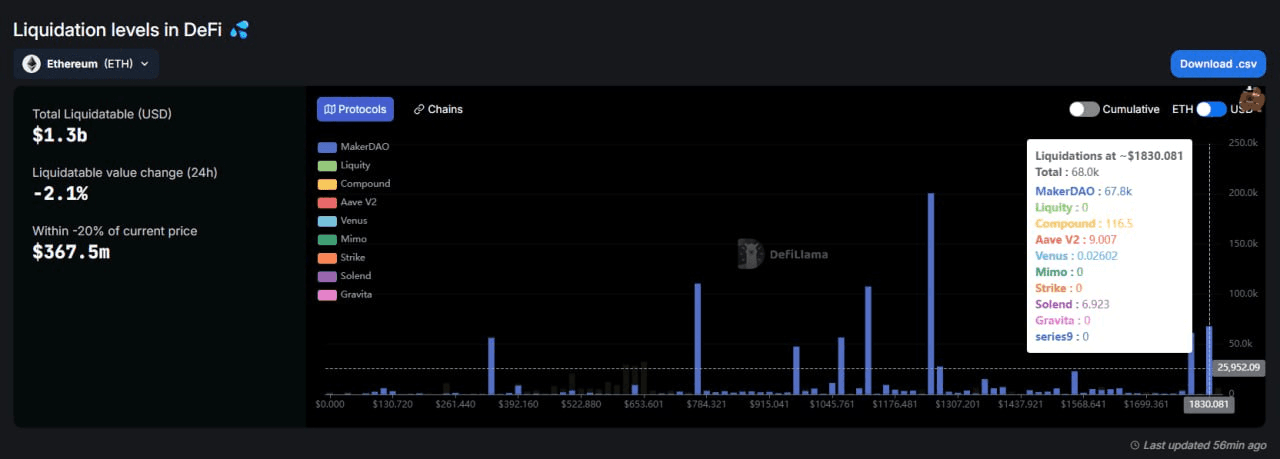Hide the Aave V2 series in legend
Viewport: 1280px width, 459px height.
tap(347, 202)
